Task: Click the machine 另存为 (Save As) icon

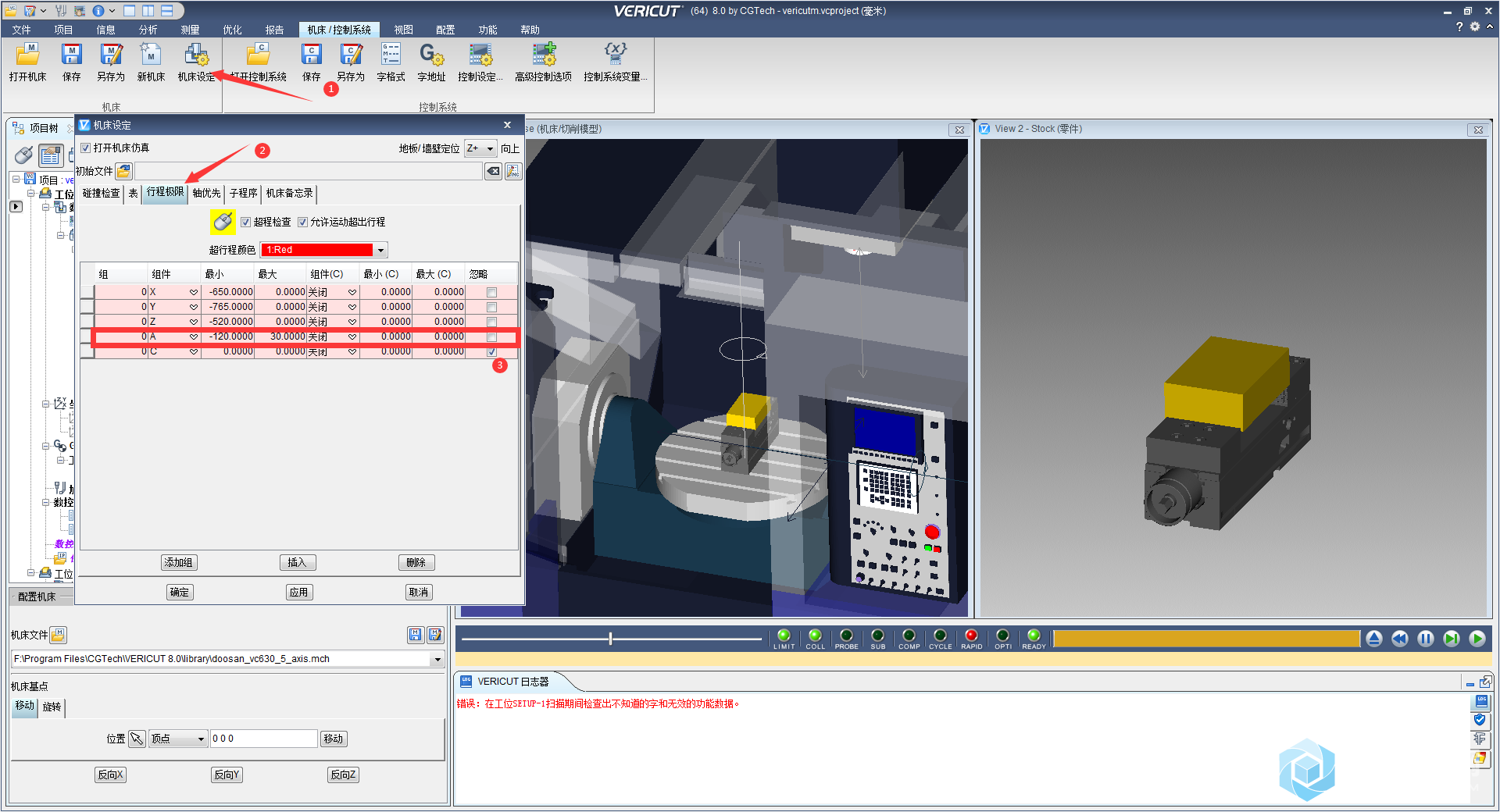Action: click(x=111, y=55)
